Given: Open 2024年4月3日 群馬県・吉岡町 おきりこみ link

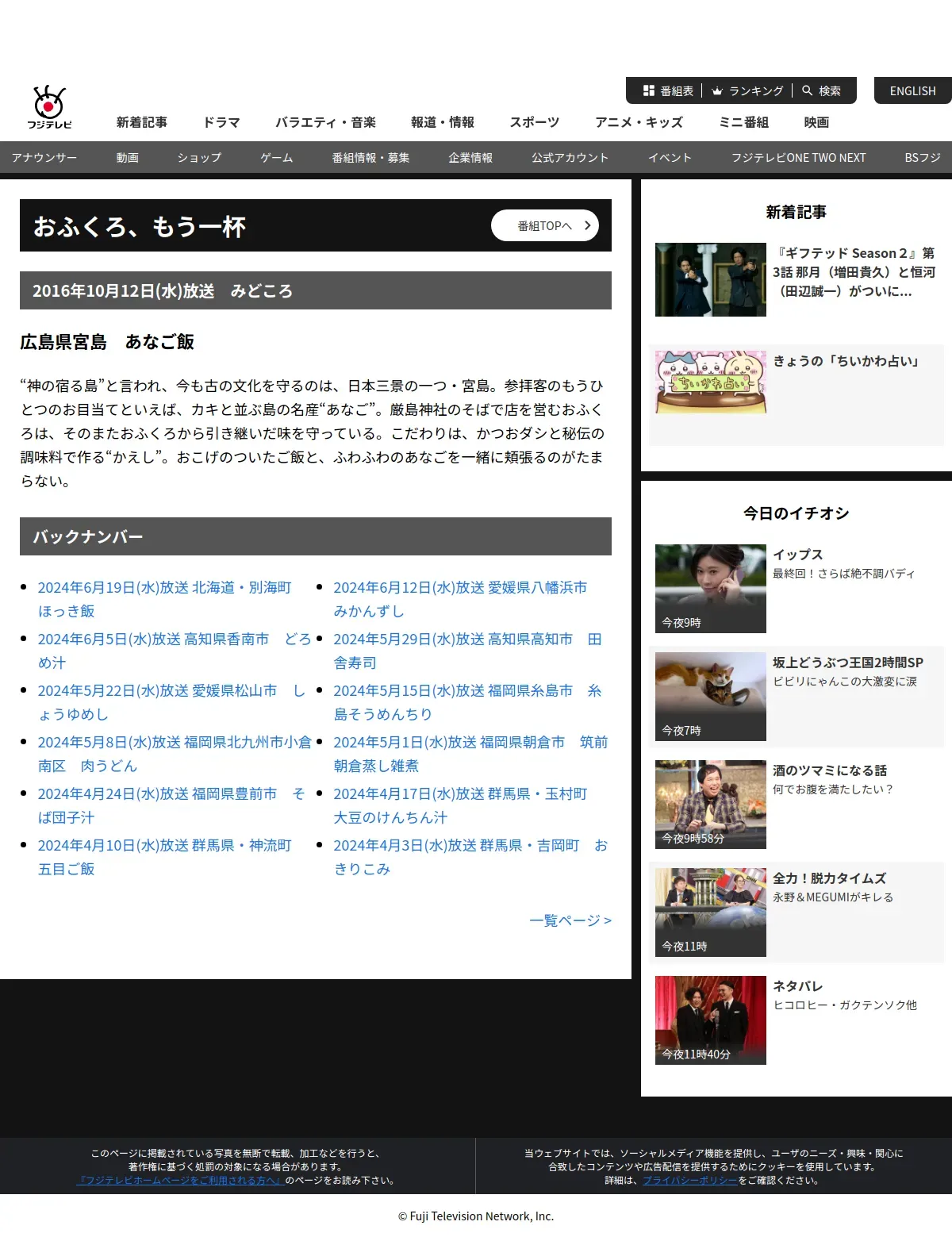Looking at the screenshot, I should (x=470, y=857).
